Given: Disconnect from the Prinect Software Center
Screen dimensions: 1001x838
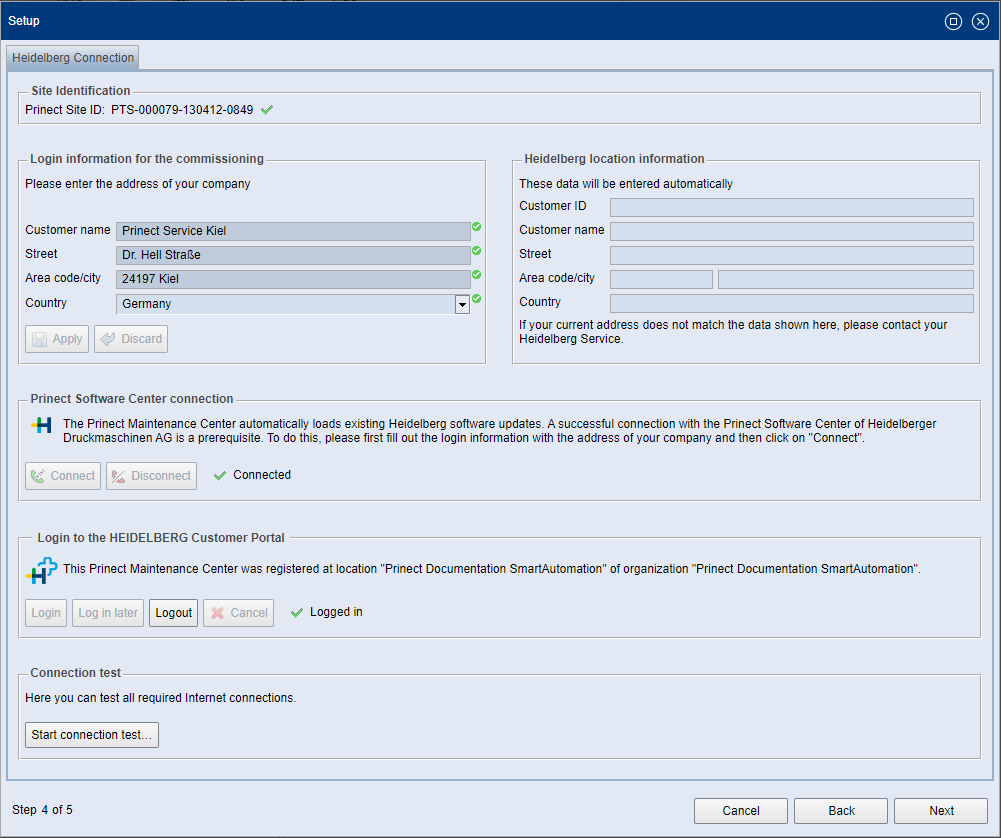Looking at the screenshot, I should [151, 475].
